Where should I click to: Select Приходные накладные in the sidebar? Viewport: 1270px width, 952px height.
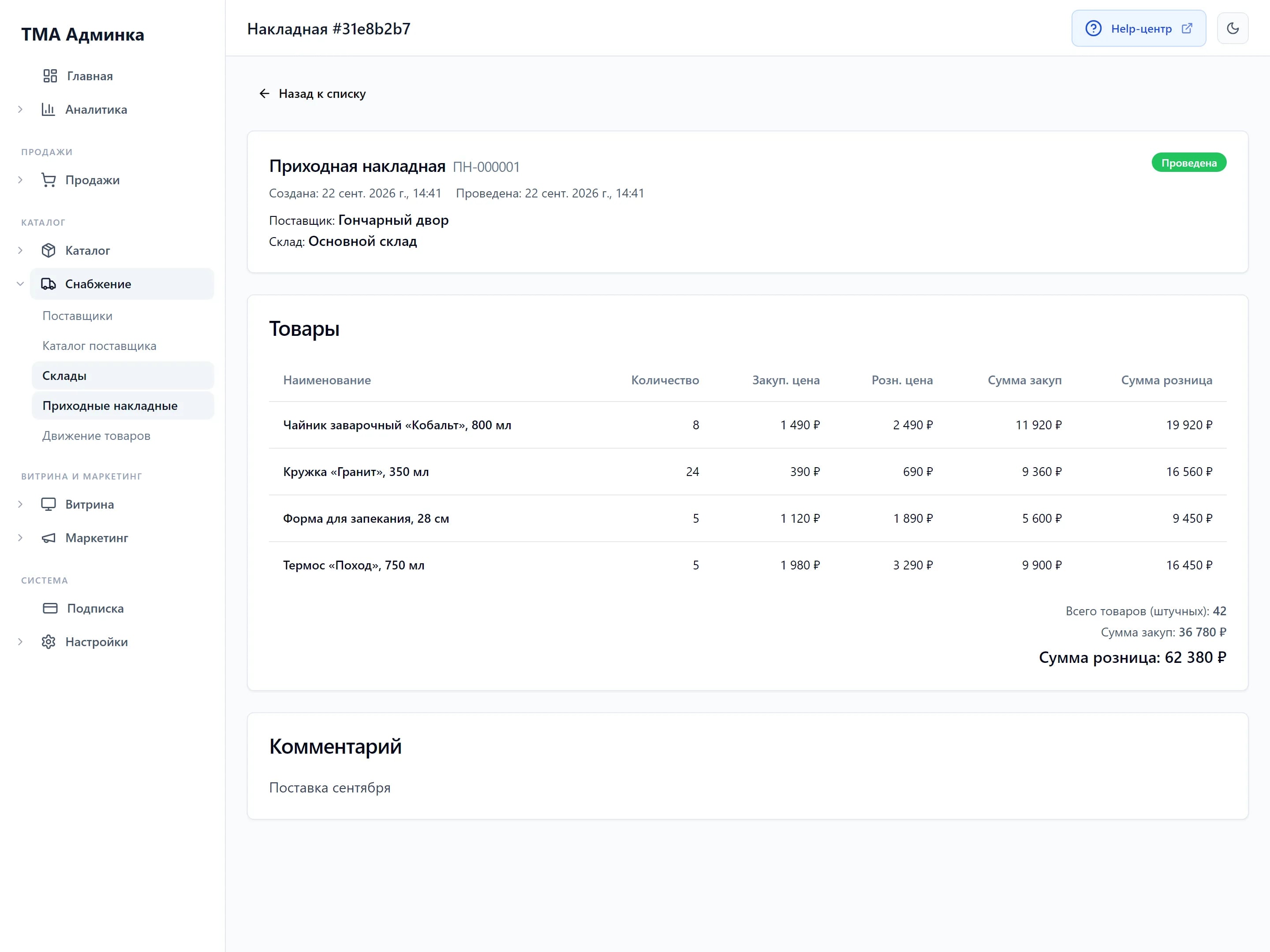123,406
